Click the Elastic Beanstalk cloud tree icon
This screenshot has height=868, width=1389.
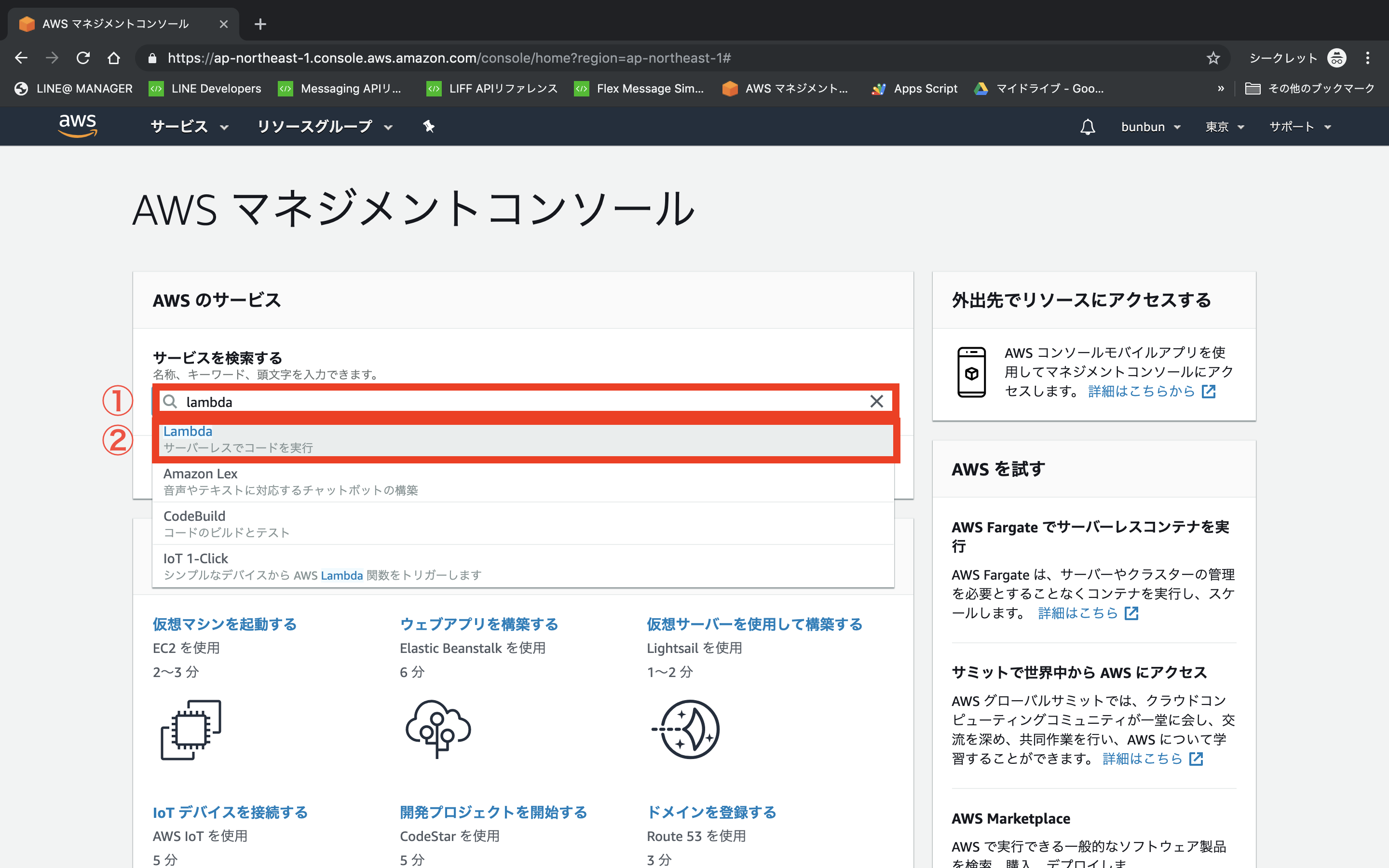pos(438,729)
